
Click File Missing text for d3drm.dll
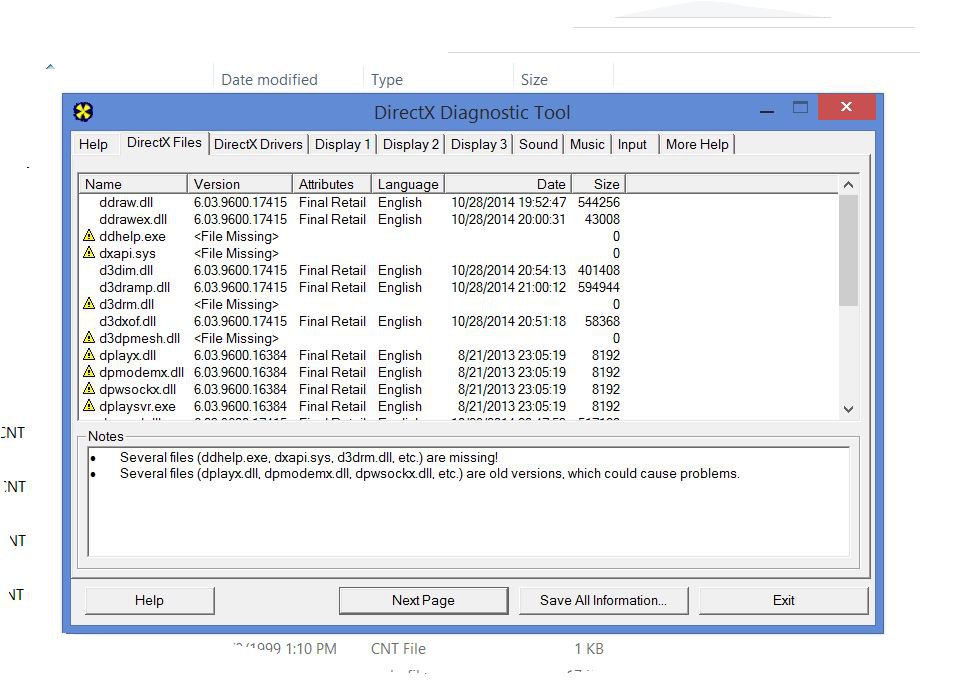pos(236,304)
